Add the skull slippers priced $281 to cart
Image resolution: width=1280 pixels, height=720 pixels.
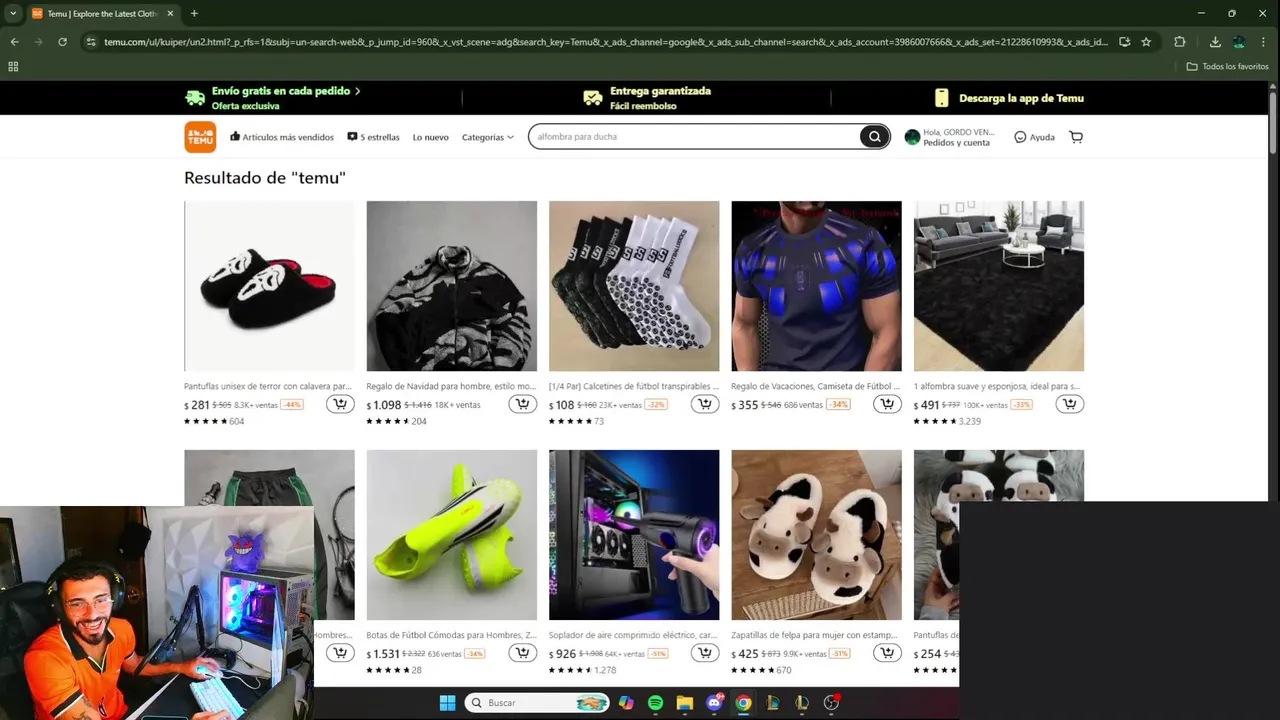coord(340,404)
